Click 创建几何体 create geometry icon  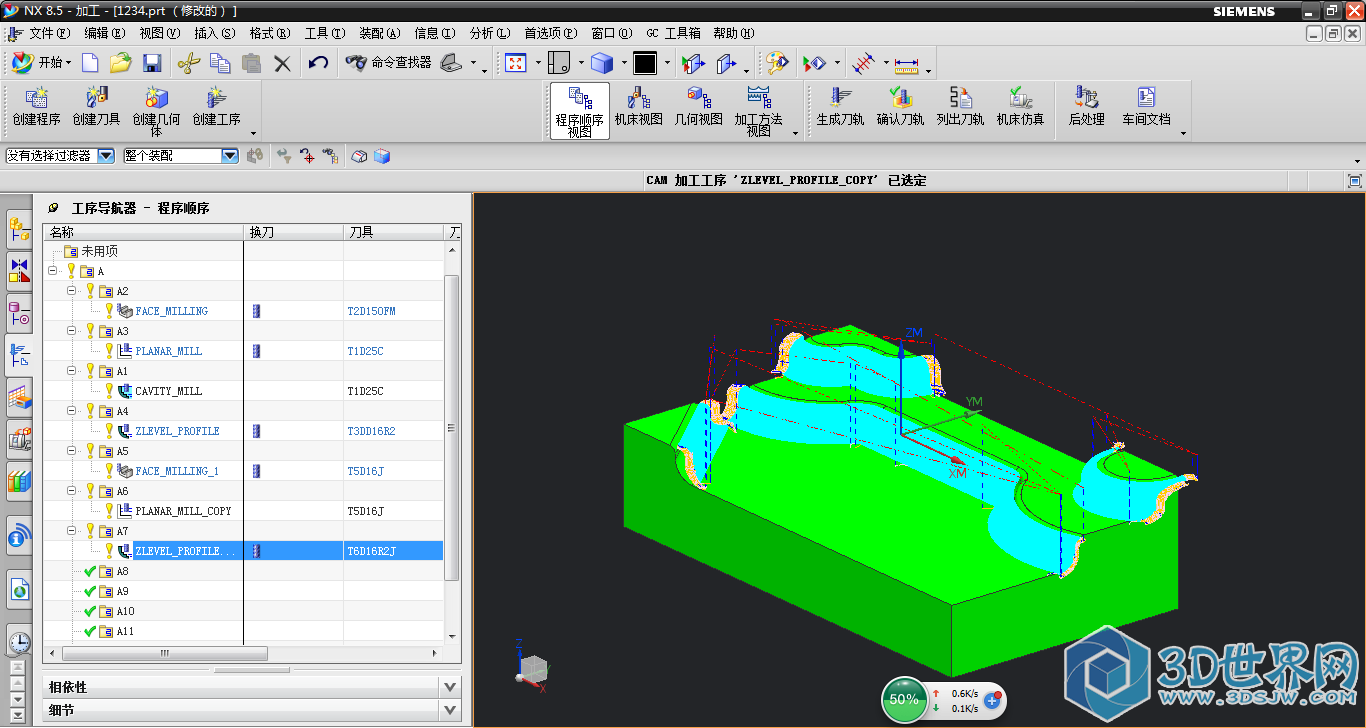157,110
